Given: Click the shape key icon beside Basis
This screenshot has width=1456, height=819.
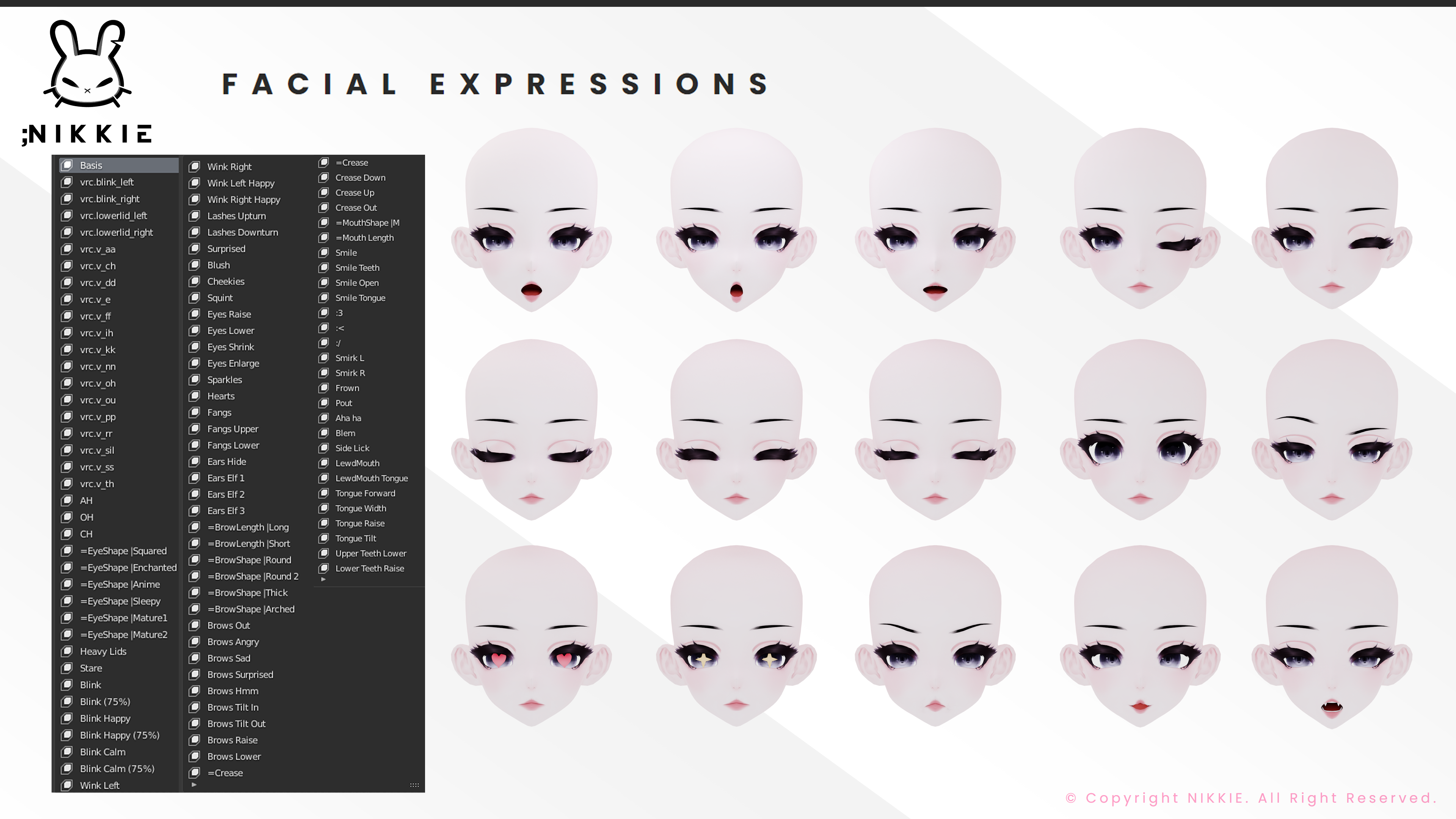Looking at the screenshot, I should (x=67, y=165).
